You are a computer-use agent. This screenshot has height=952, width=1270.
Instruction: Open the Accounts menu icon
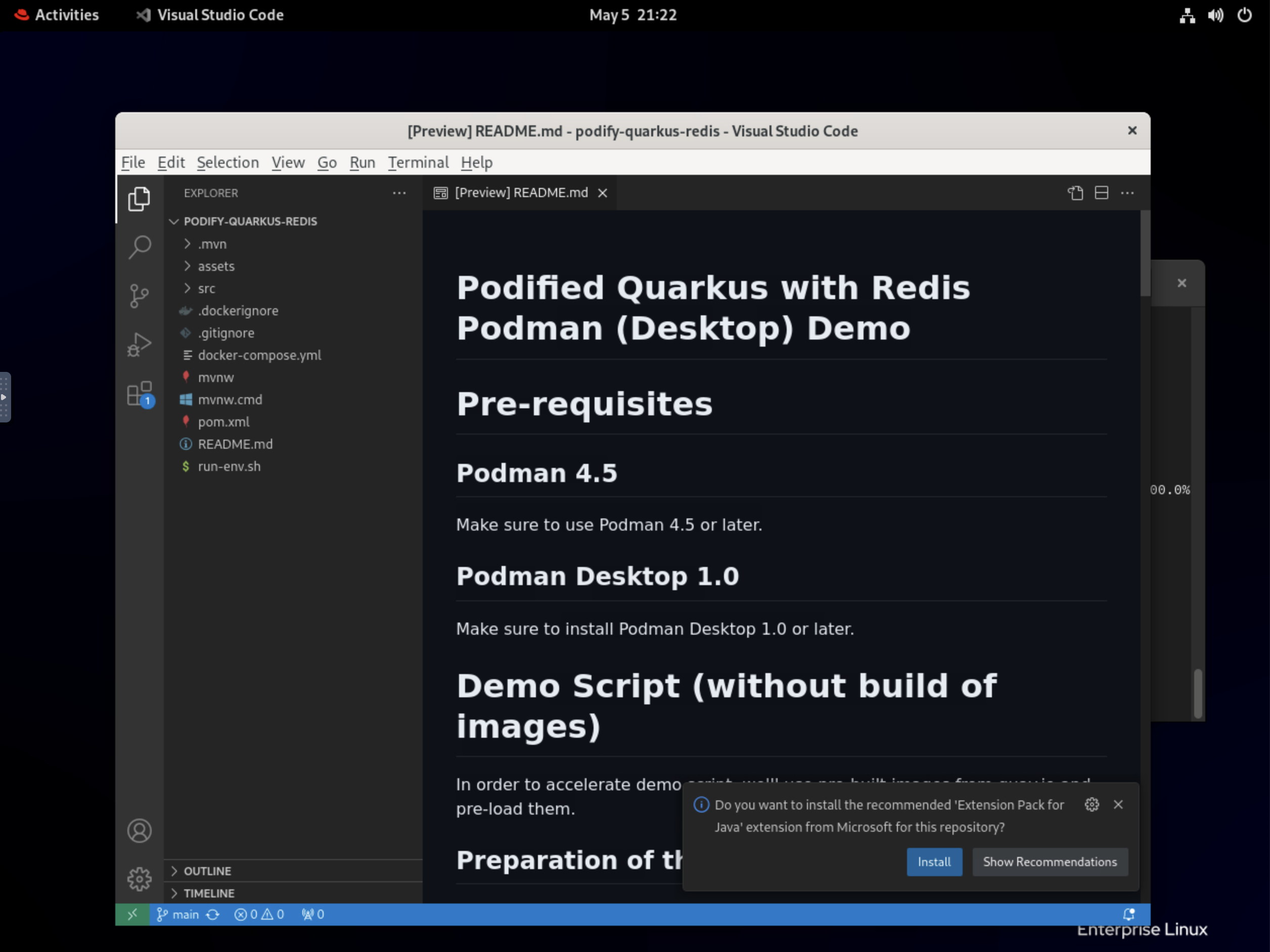[x=139, y=830]
